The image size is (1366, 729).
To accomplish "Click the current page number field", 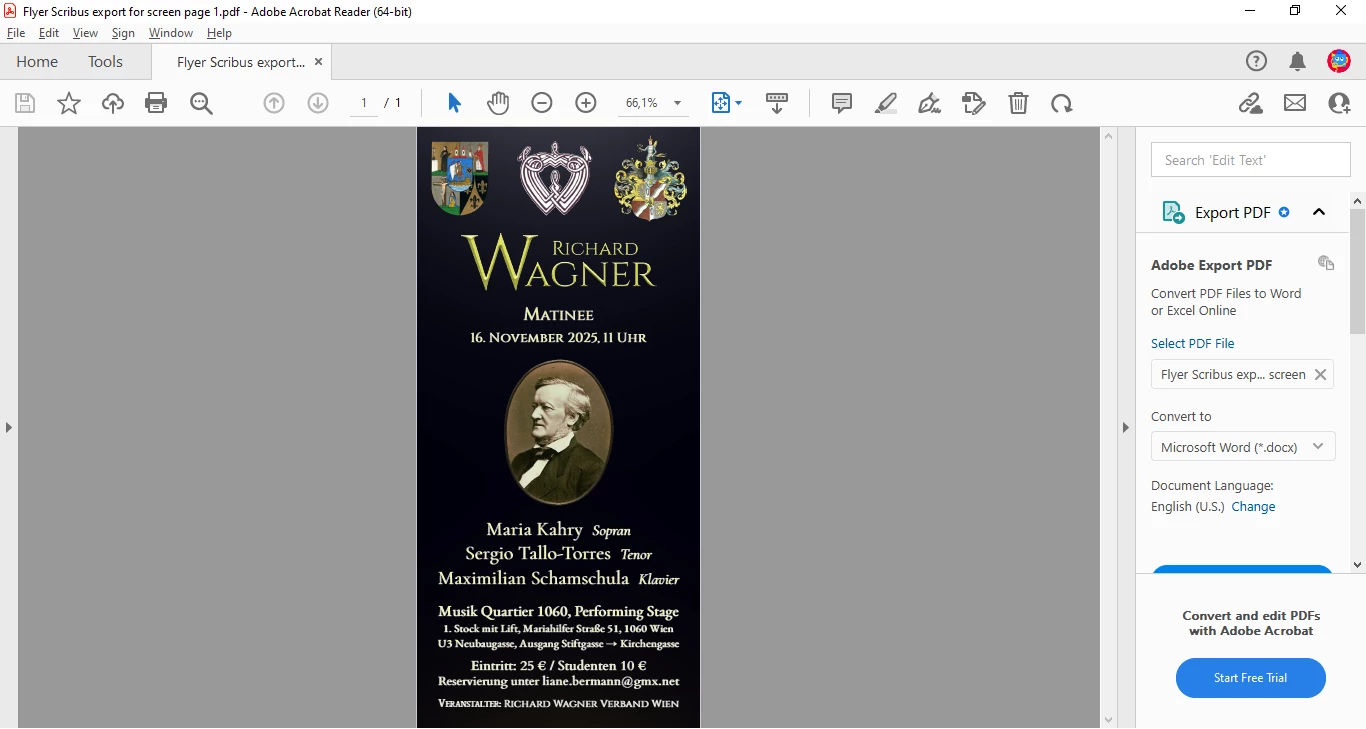I will click(364, 103).
